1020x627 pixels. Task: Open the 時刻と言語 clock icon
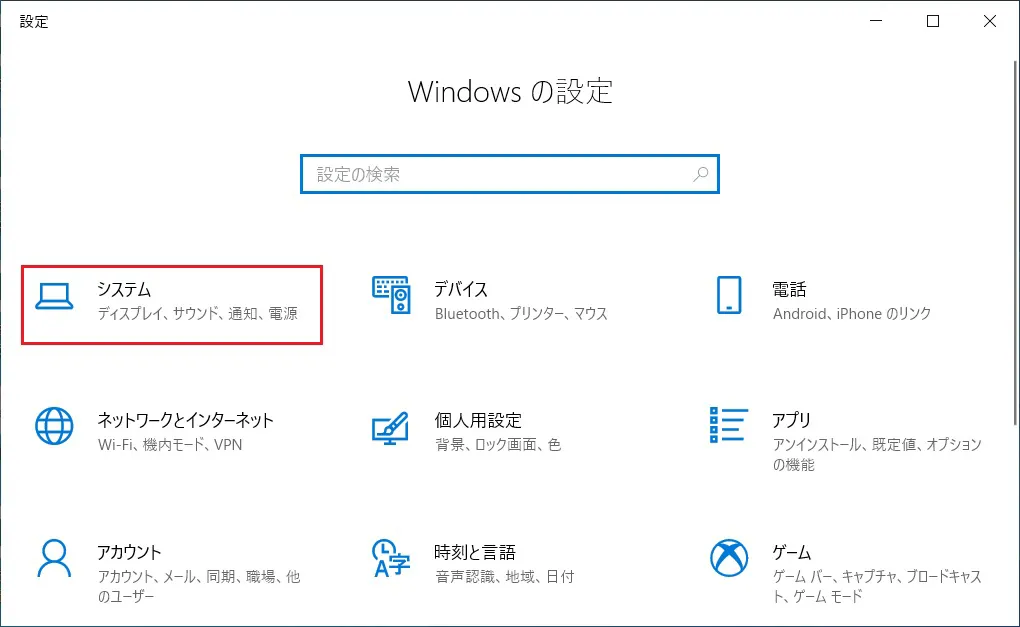(x=391, y=558)
